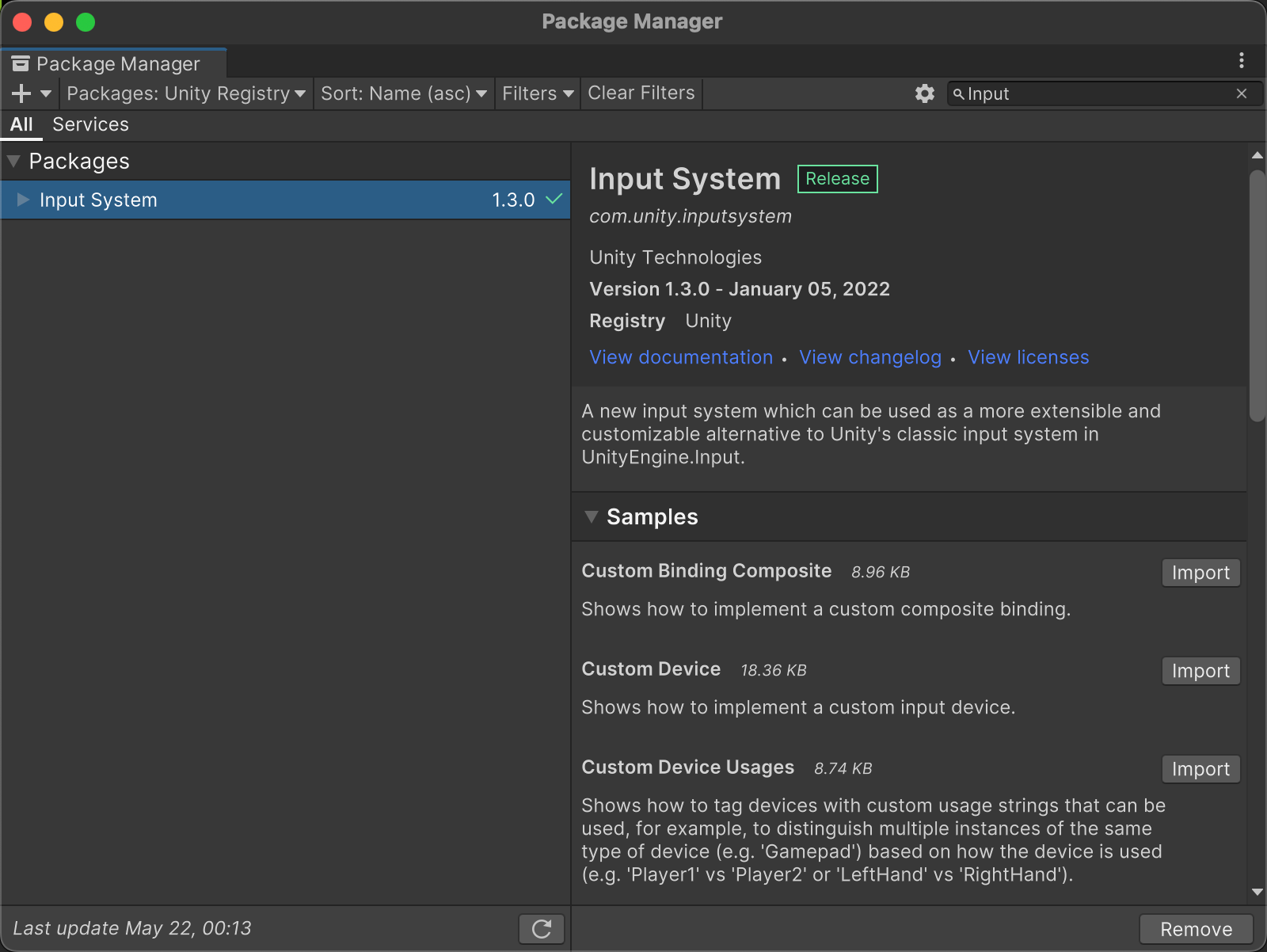Click the 8.96 KB size label
Viewport: 1267px width, 952px height.
pos(881,572)
